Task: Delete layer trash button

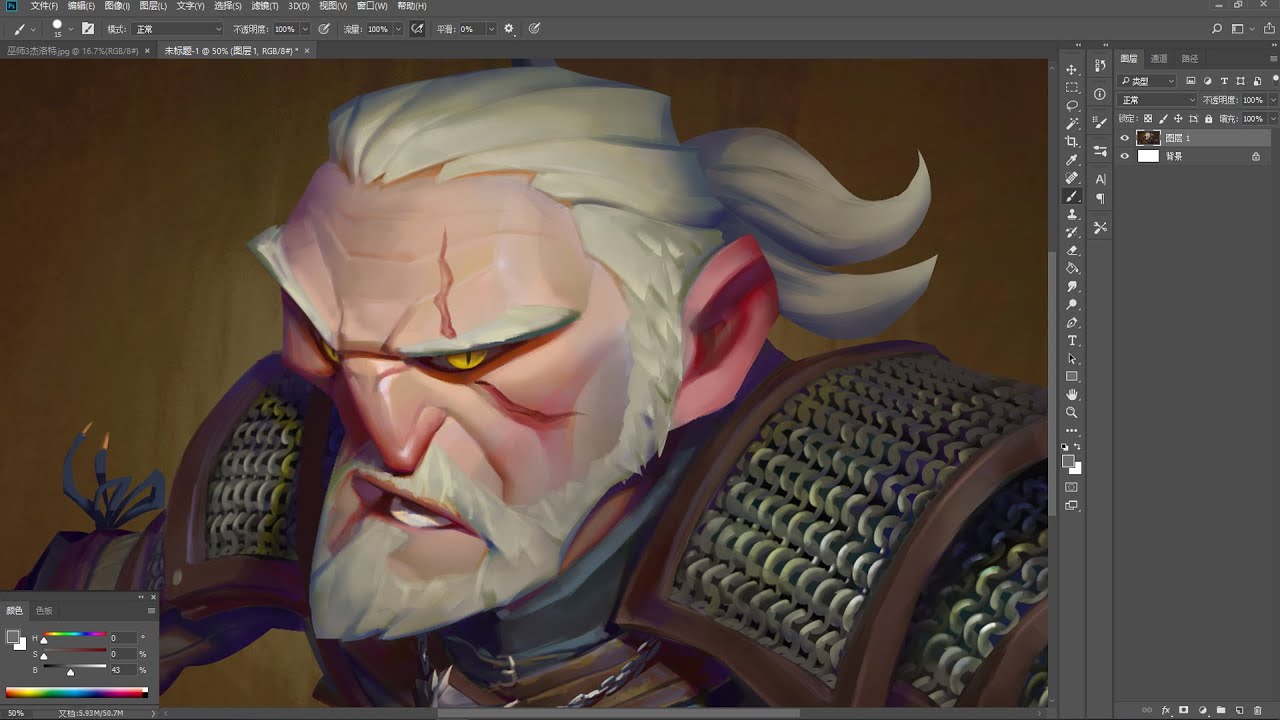Action: pyautogui.click(x=1257, y=710)
